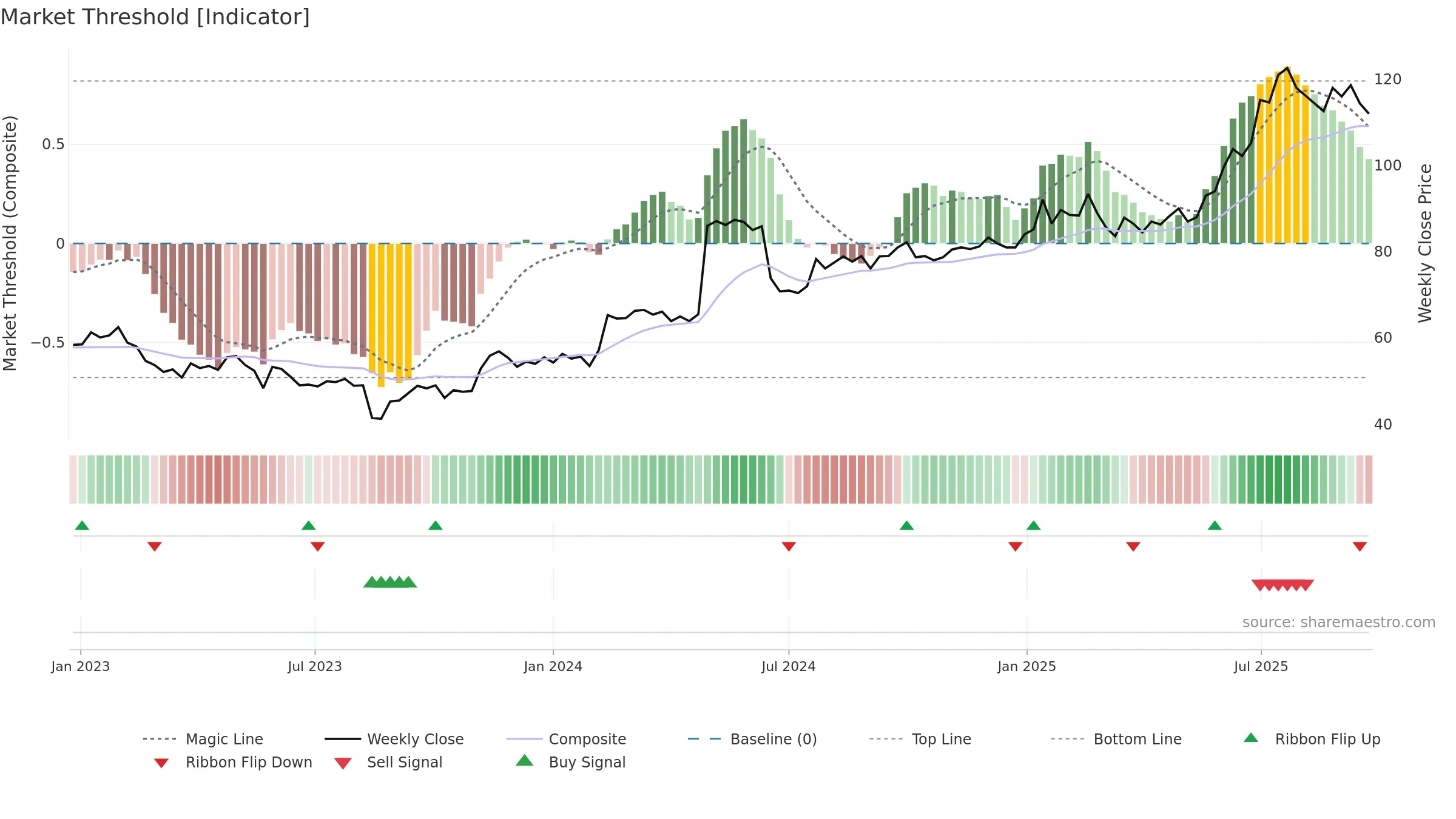Click the −0.5 left axis tick label

(48, 343)
